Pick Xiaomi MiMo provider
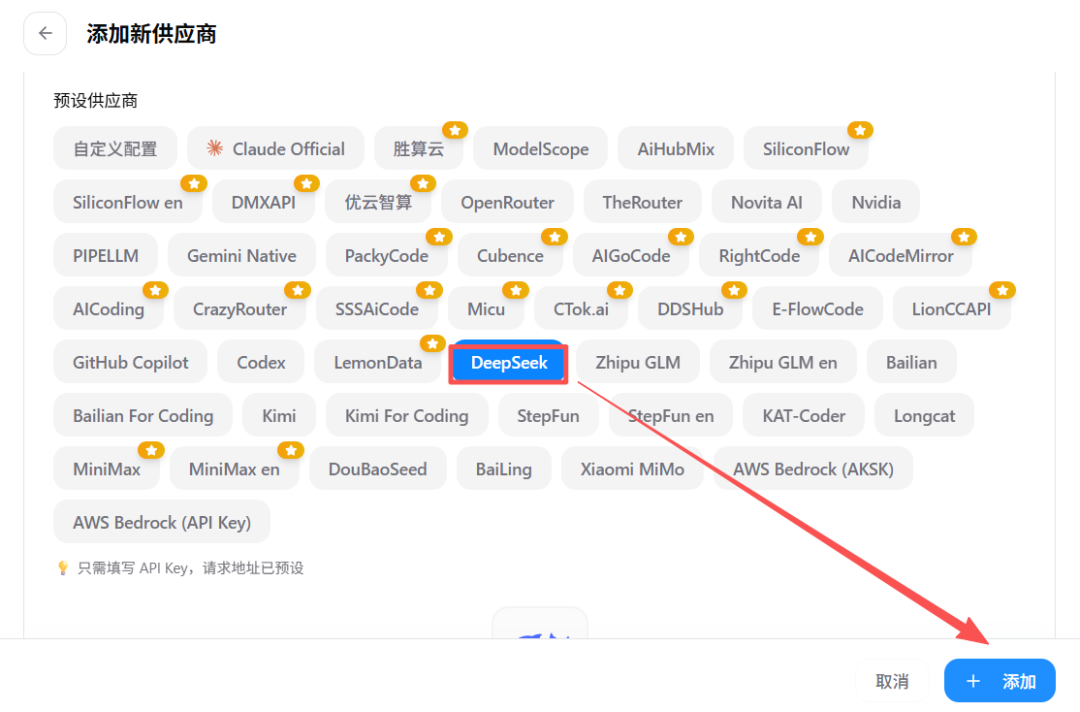This screenshot has width=1080, height=712. (x=632, y=469)
